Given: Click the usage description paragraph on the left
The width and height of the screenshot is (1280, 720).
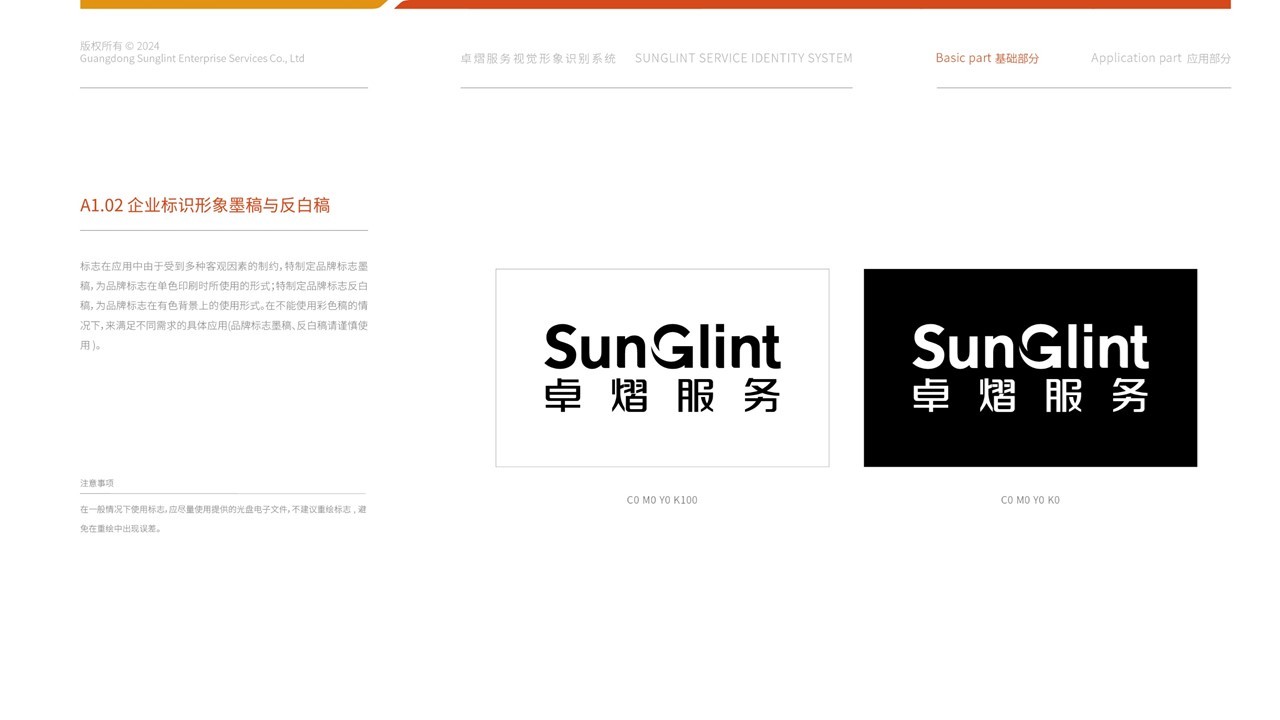Looking at the screenshot, I should point(222,305).
